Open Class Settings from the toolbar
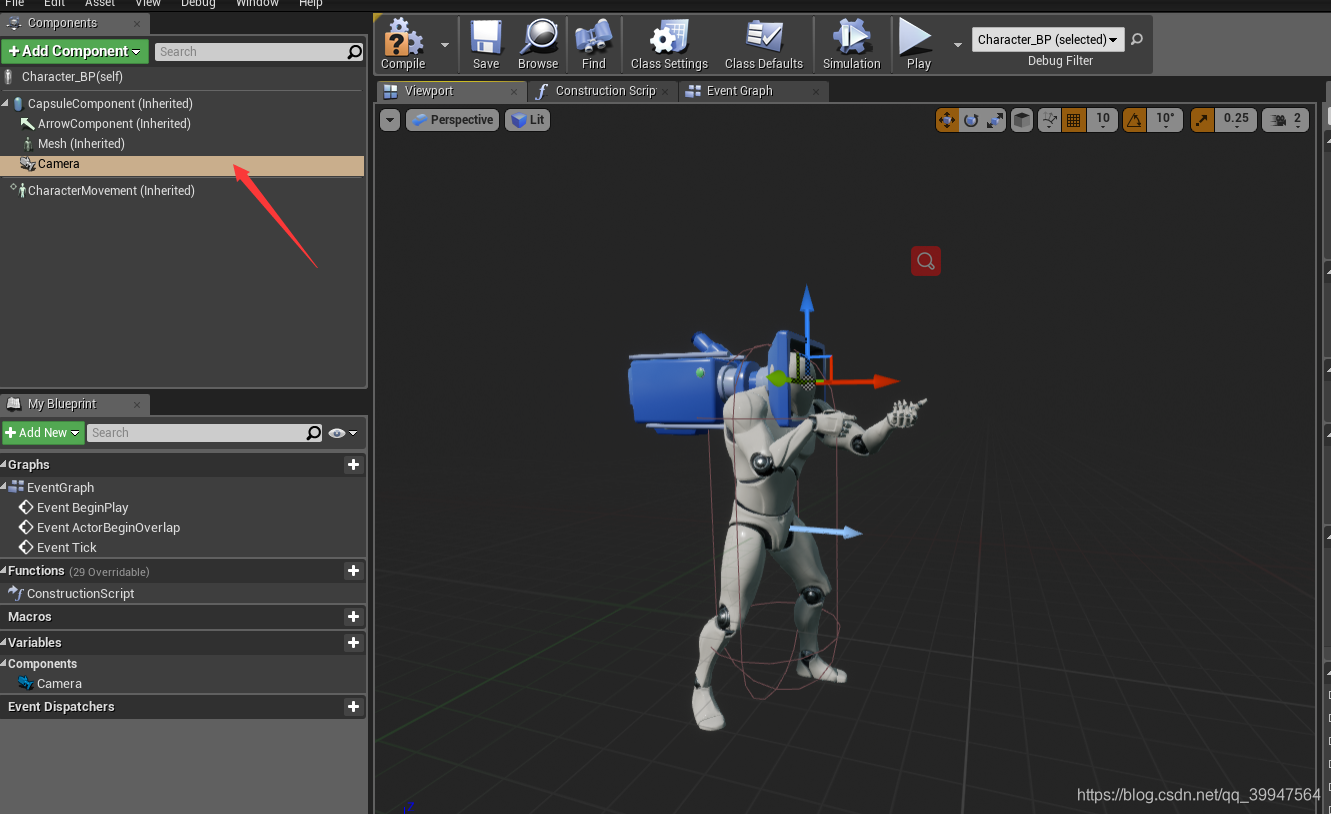Image resolution: width=1331 pixels, height=814 pixels. 669,45
